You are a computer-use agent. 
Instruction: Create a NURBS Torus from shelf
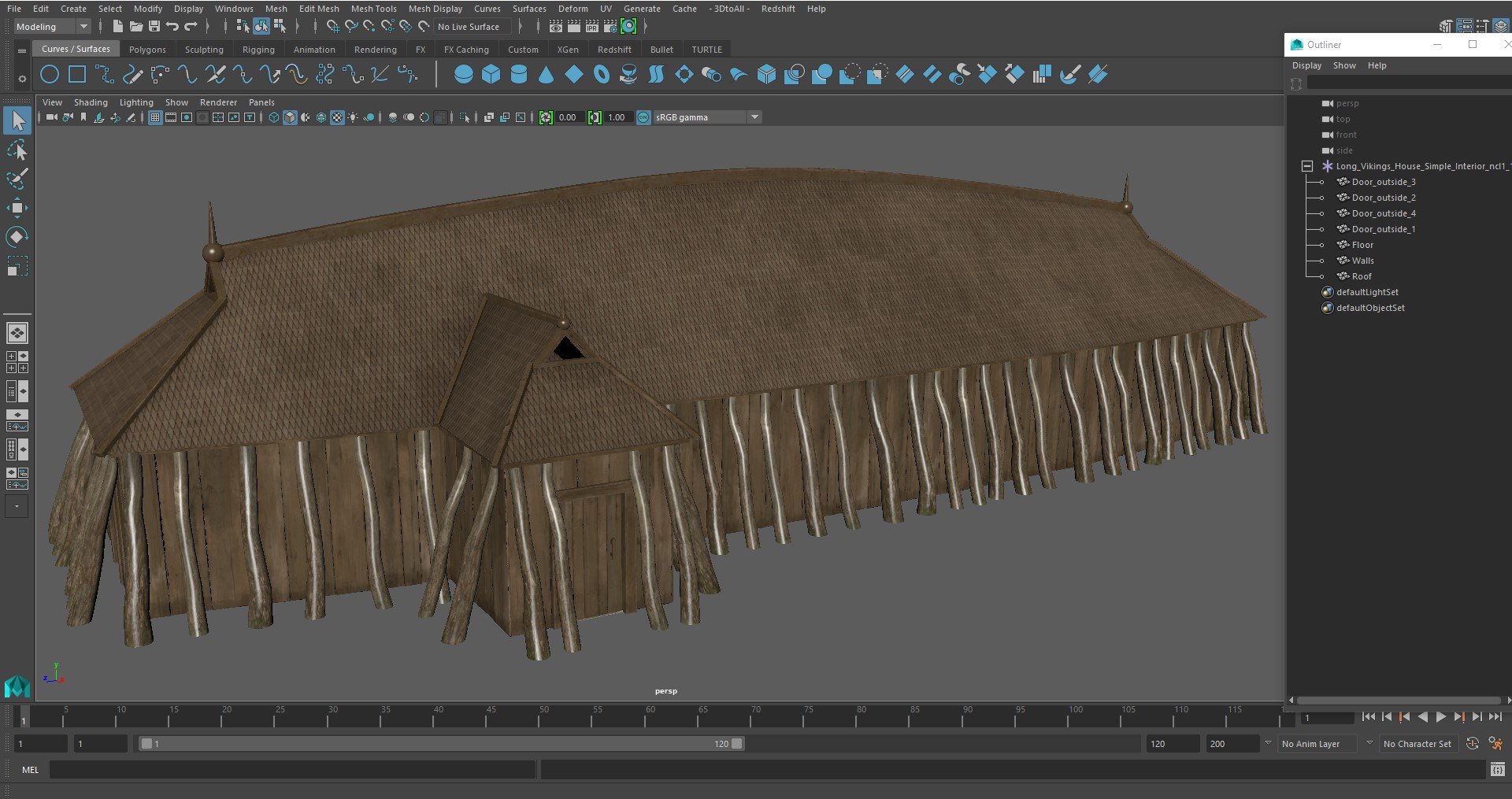coord(602,75)
